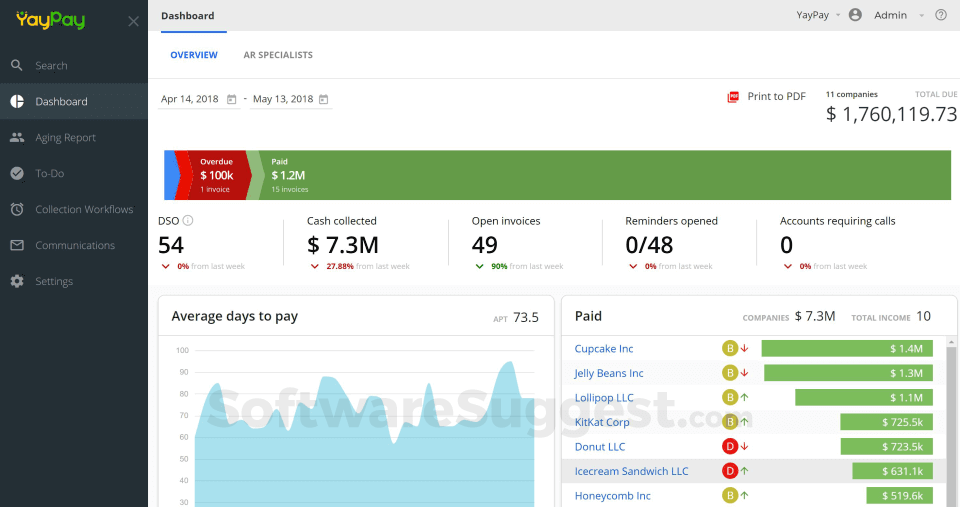Click the help question mark icon

point(940,15)
